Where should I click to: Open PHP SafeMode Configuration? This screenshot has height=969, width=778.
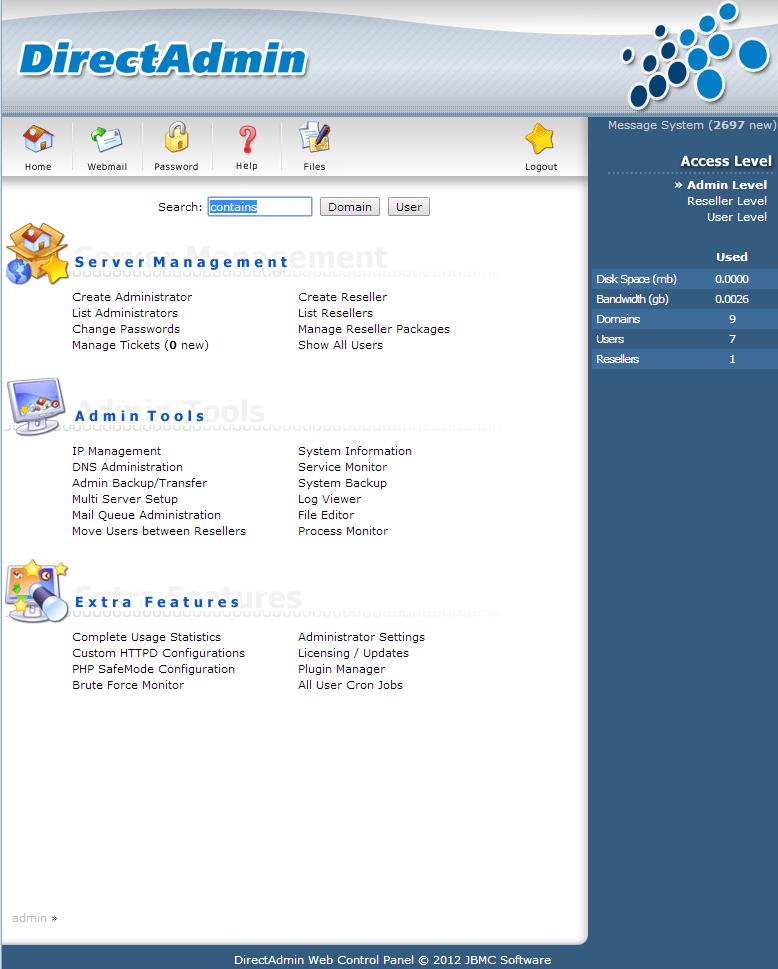tap(153, 669)
